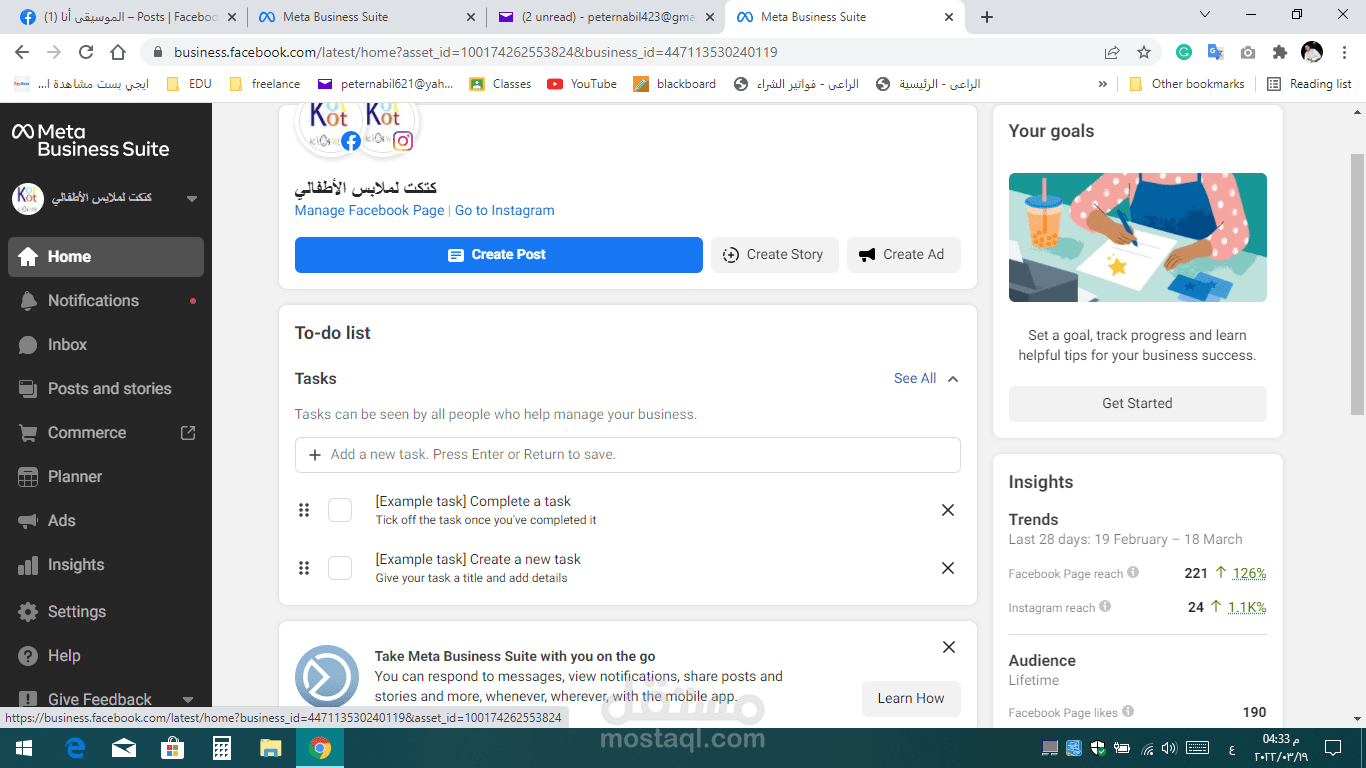Go to Posts and stories
The height and width of the screenshot is (768, 1366).
105,389
